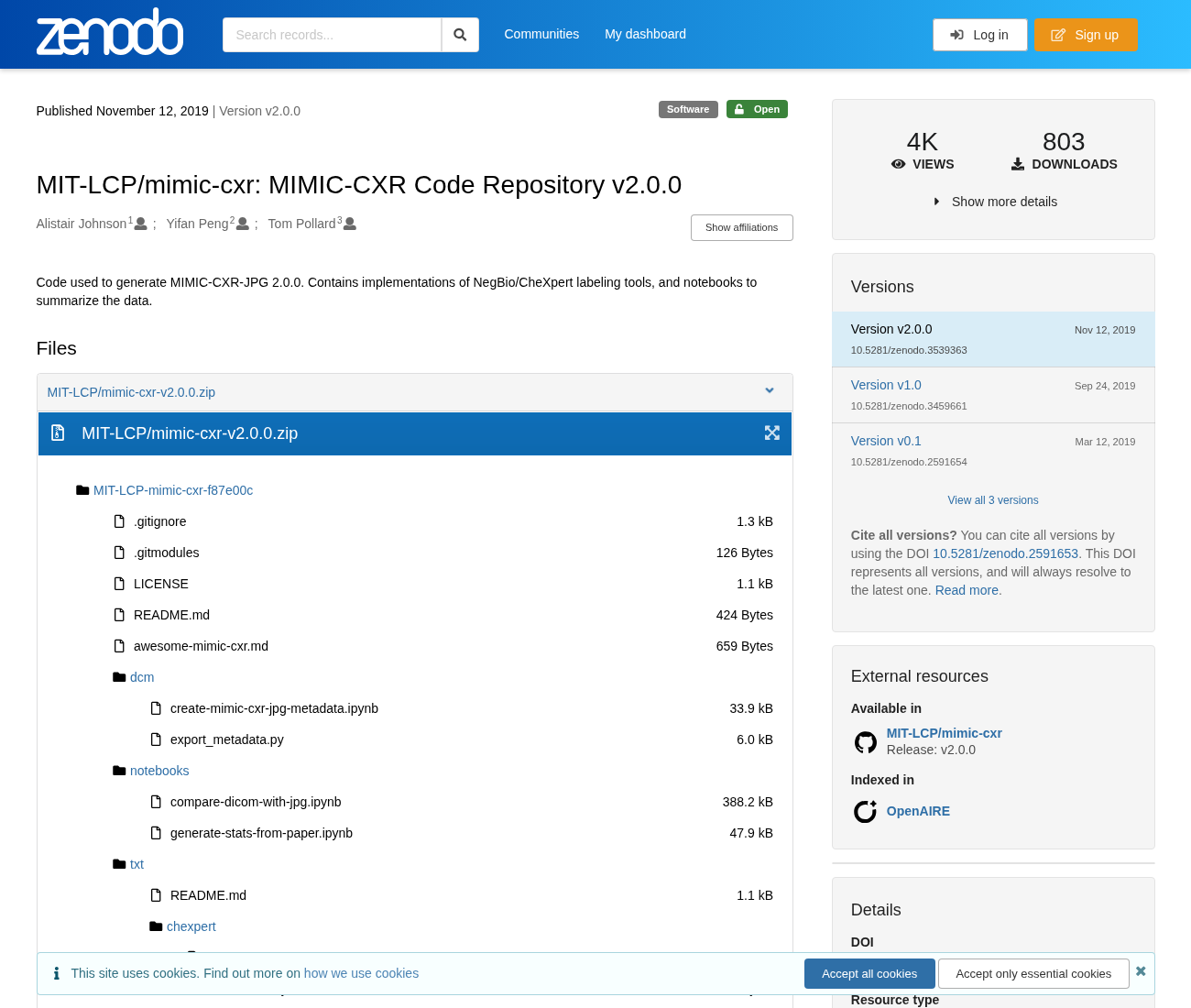Viewport: 1191px width, 1008px height.
Task: Click the GitHub icon under External resources
Action: (x=866, y=742)
